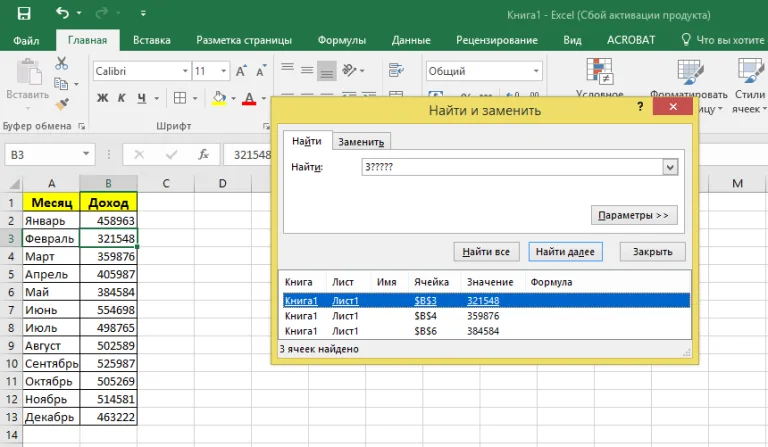This screenshot has width=768, height=447.
Task: Open the Name Box dropdown arrow
Action: pos(86,154)
